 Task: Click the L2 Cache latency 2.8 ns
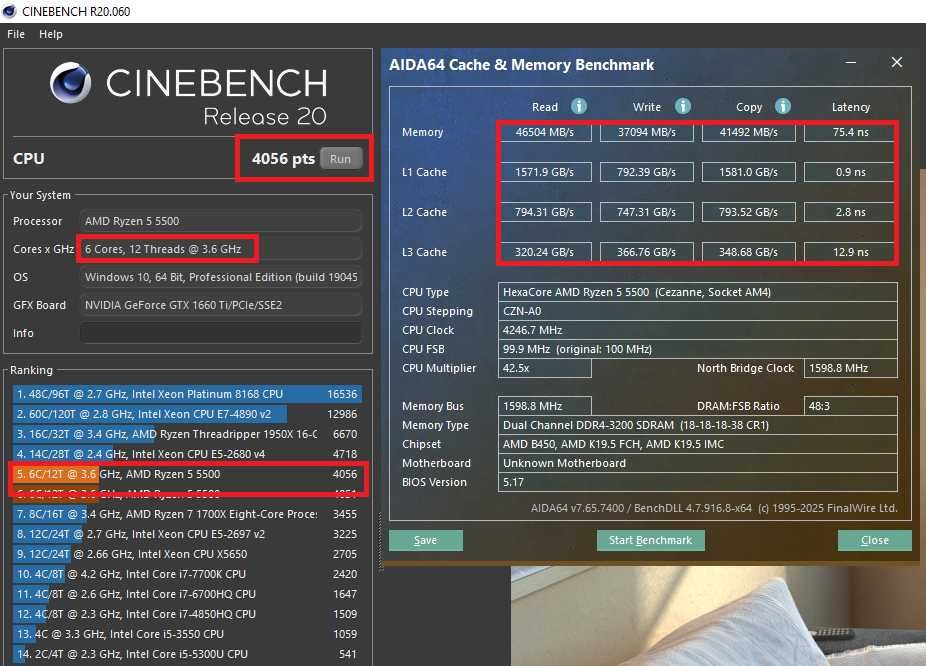coord(851,212)
